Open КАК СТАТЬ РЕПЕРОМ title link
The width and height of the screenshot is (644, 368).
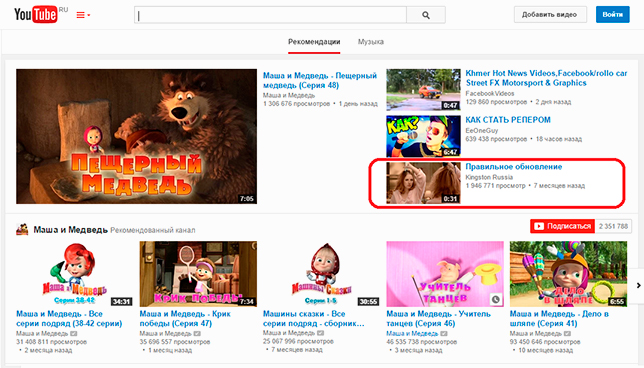[x=508, y=120]
